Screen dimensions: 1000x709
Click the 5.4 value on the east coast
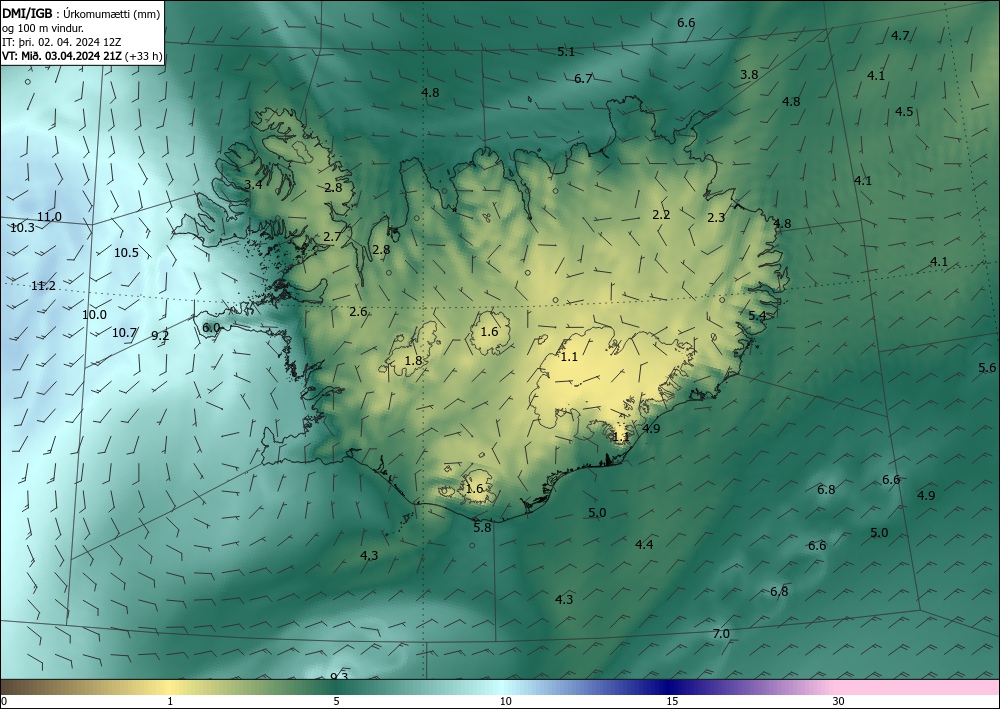tap(757, 315)
